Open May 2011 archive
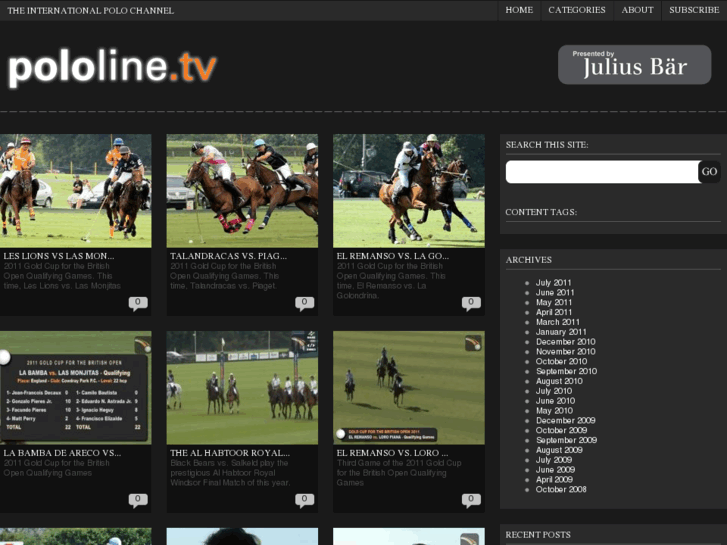Screen dimensions: 727x545 pos(554,302)
